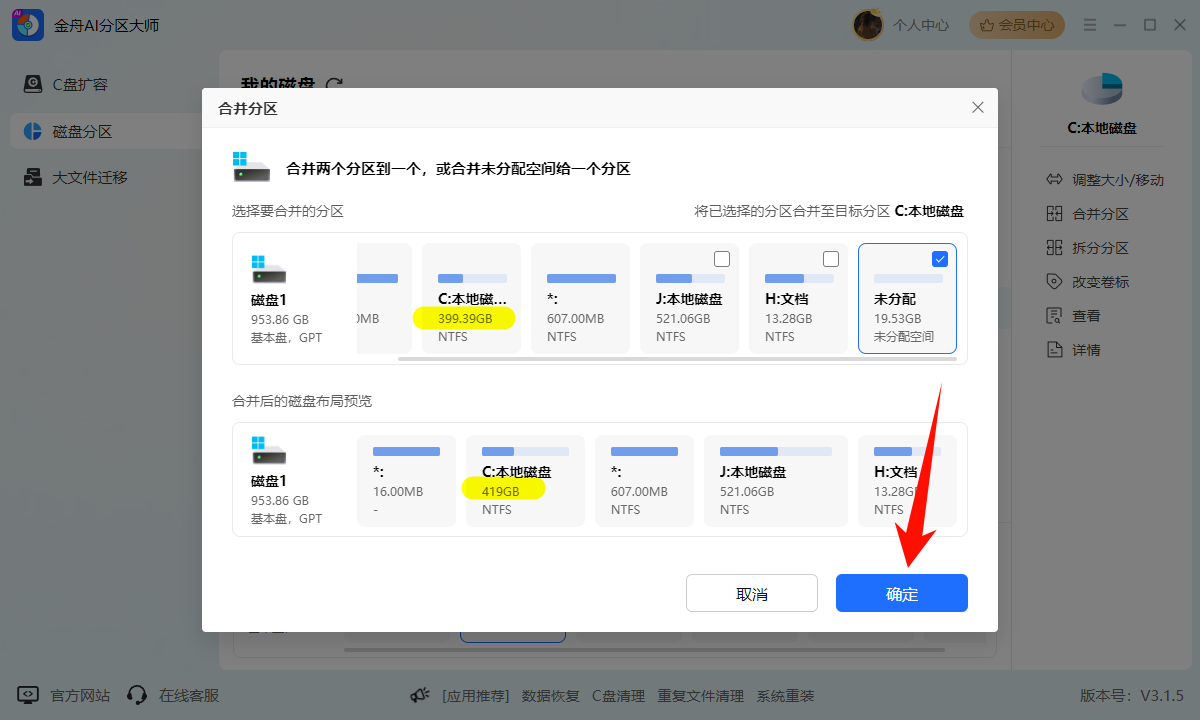1200x720 pixels.
Task: Enable the H:文档 partition checkbox
Action: (x=830, y=258)
